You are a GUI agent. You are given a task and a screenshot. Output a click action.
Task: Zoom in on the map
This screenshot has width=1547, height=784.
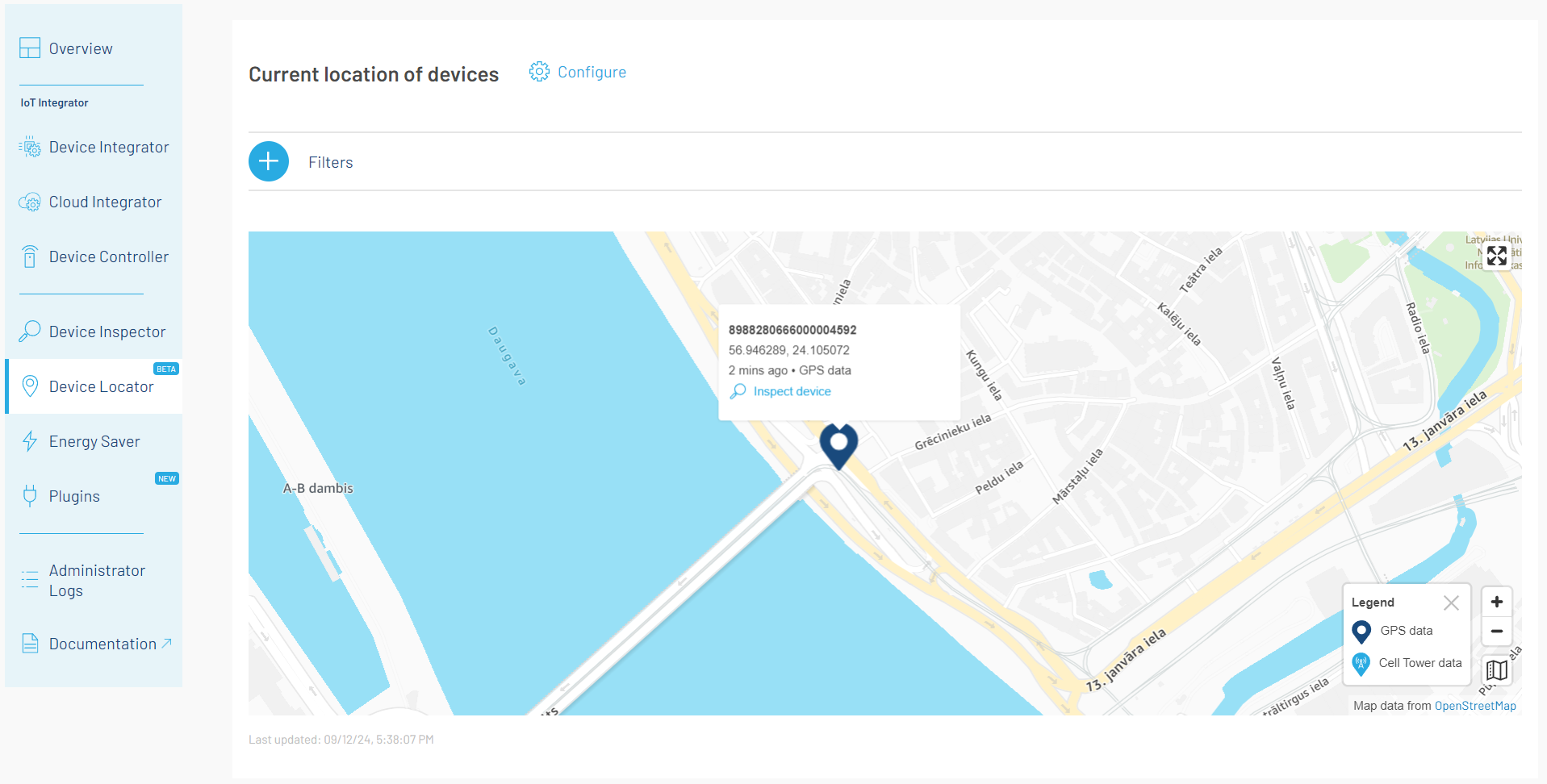1496,602
